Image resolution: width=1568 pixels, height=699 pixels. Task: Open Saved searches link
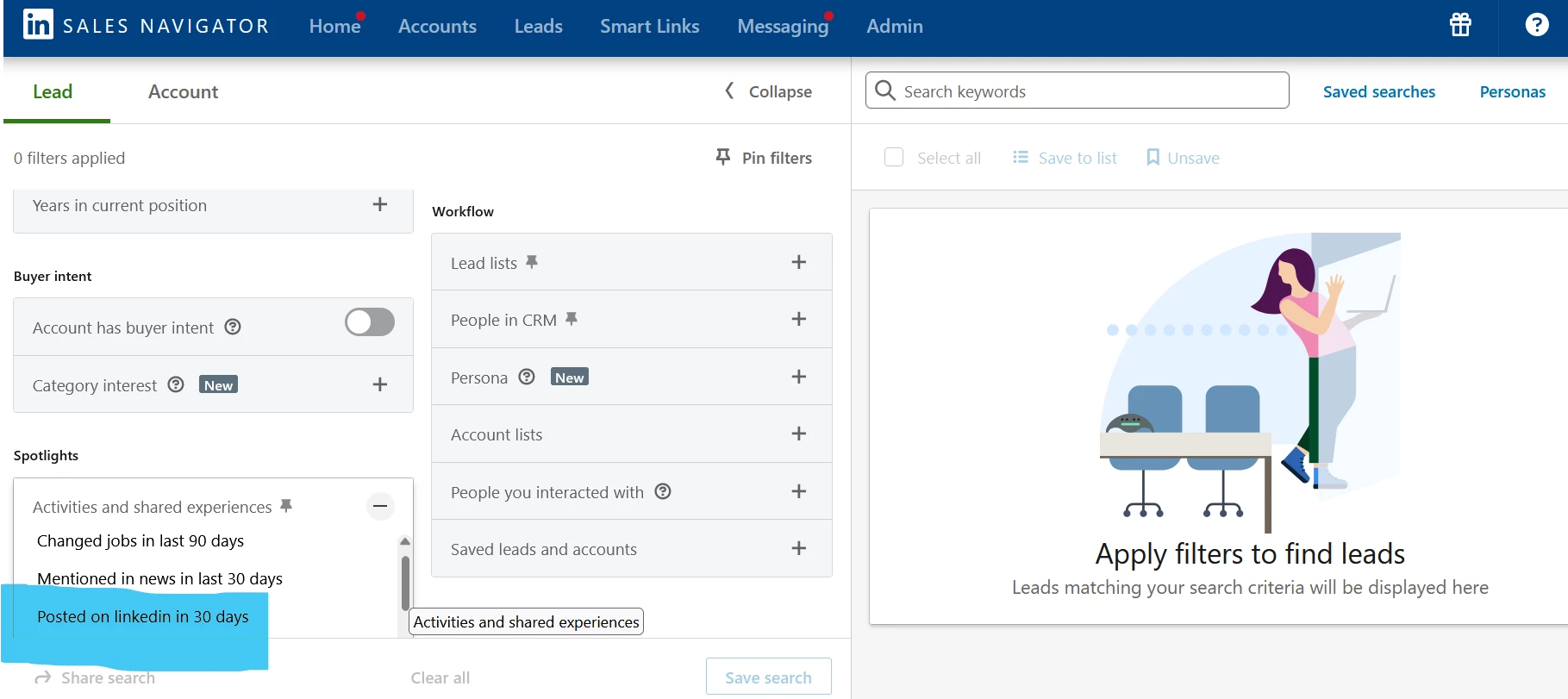pos(1379,91)
